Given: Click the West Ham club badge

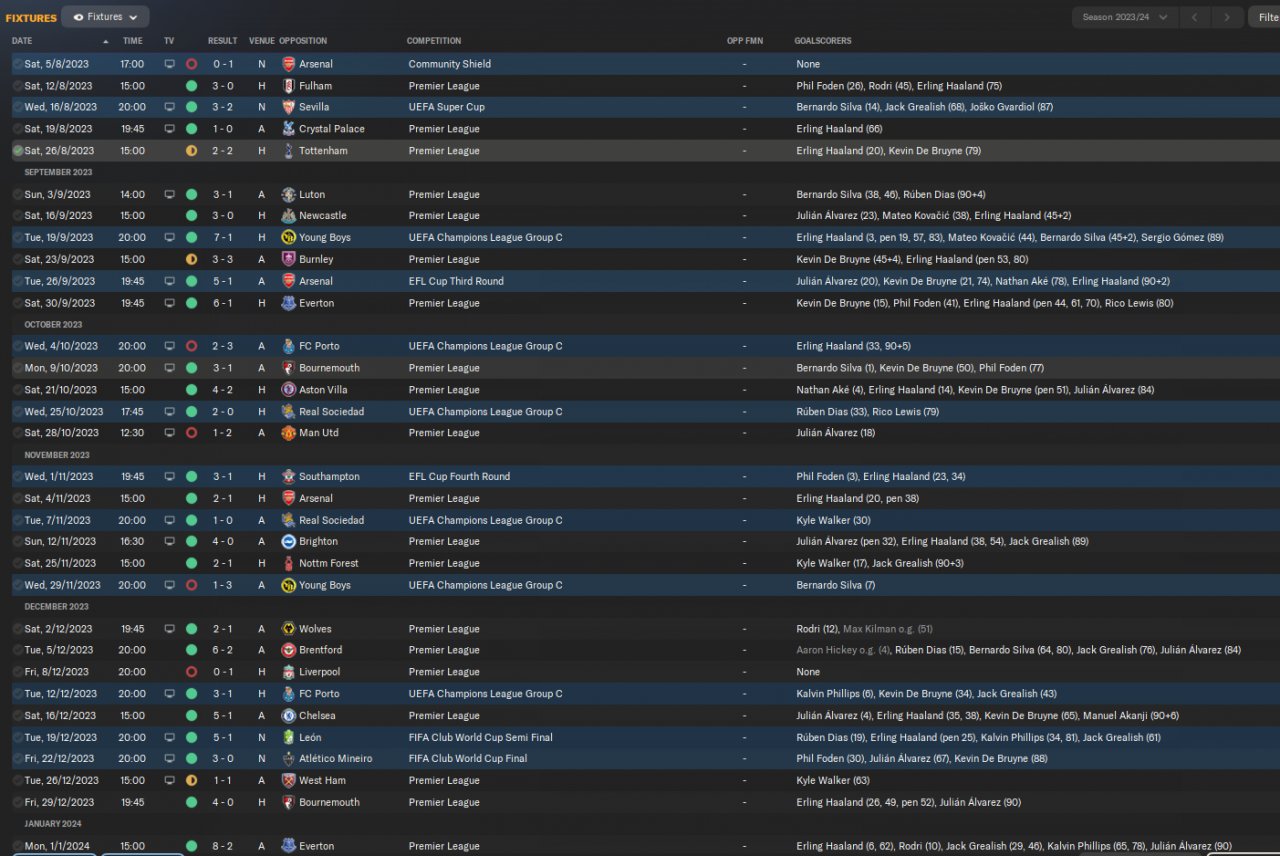Looking at the screenshot, I should [x=289, y=780].
